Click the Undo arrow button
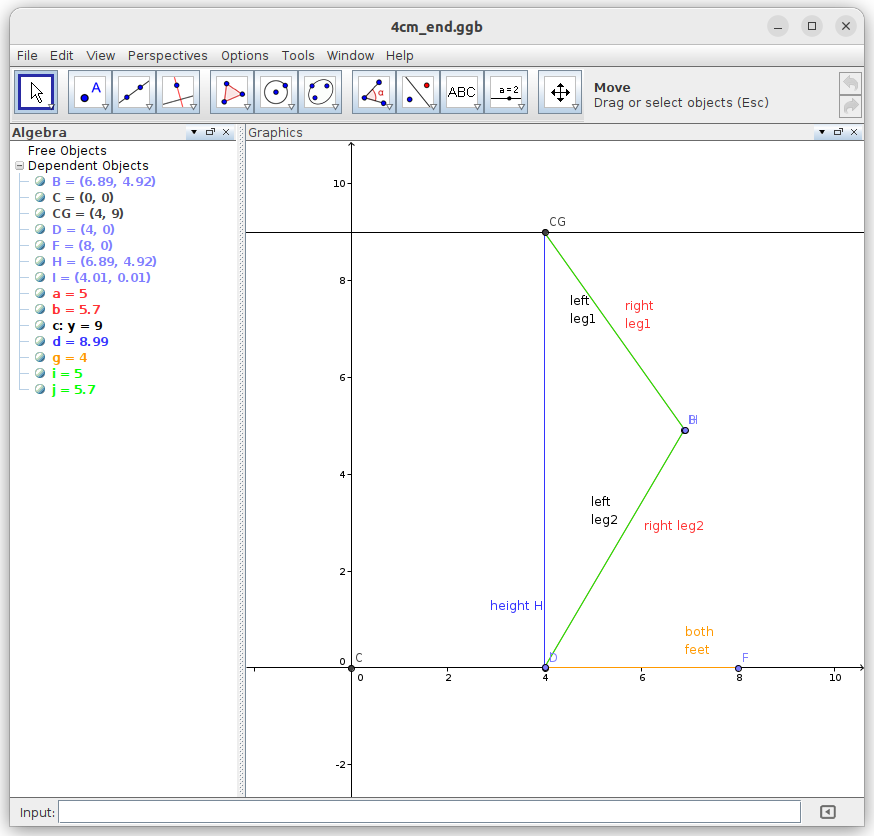Image resolution: width=874 pixels, height=836 pixels. [851, 84]
